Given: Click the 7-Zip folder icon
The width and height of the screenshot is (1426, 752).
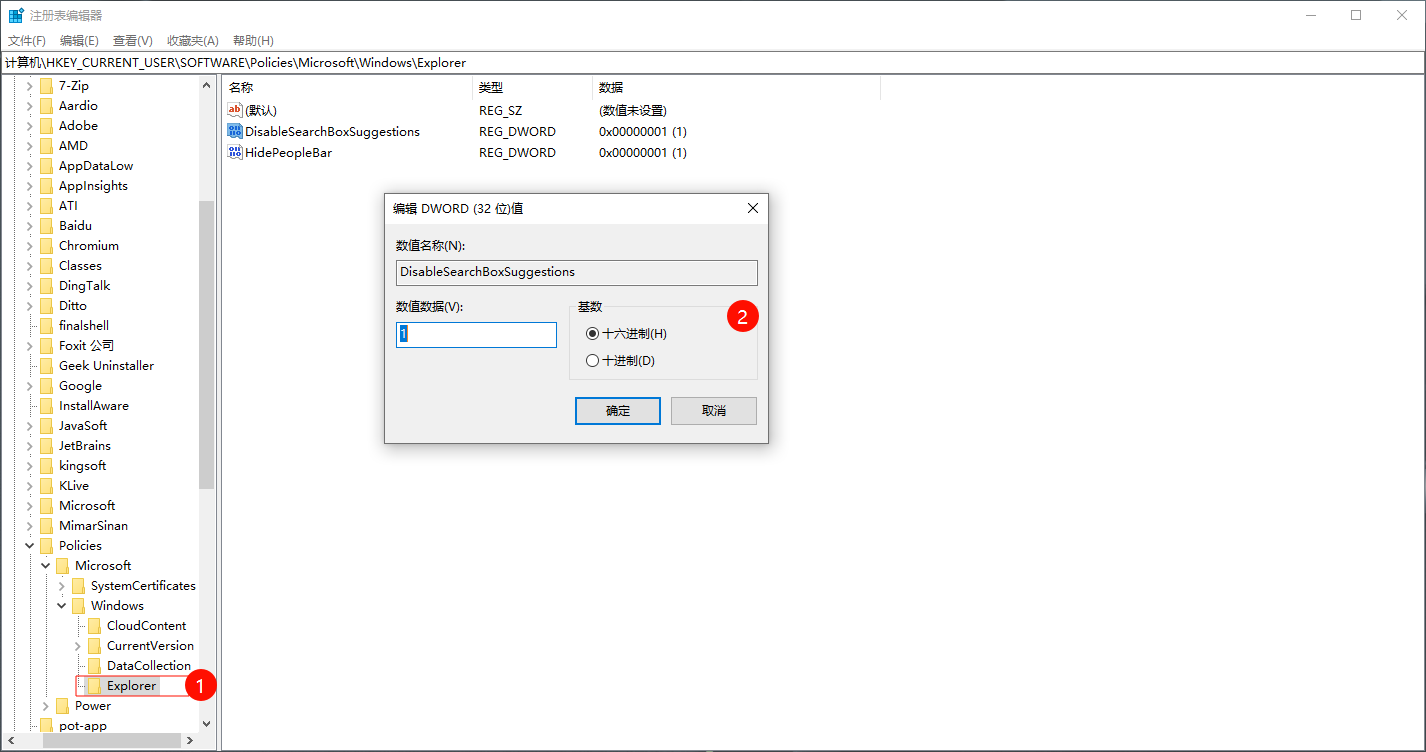Looking at the screenshot, I should click(47, 86).
